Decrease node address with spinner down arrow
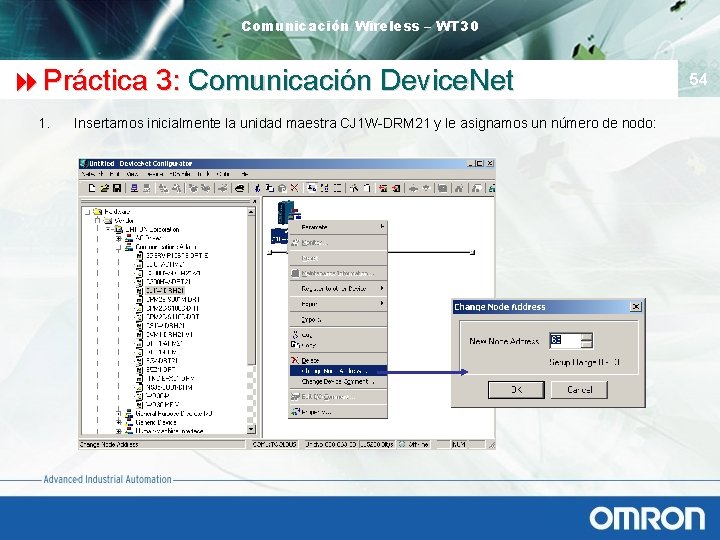 click(x=587, y=344)
